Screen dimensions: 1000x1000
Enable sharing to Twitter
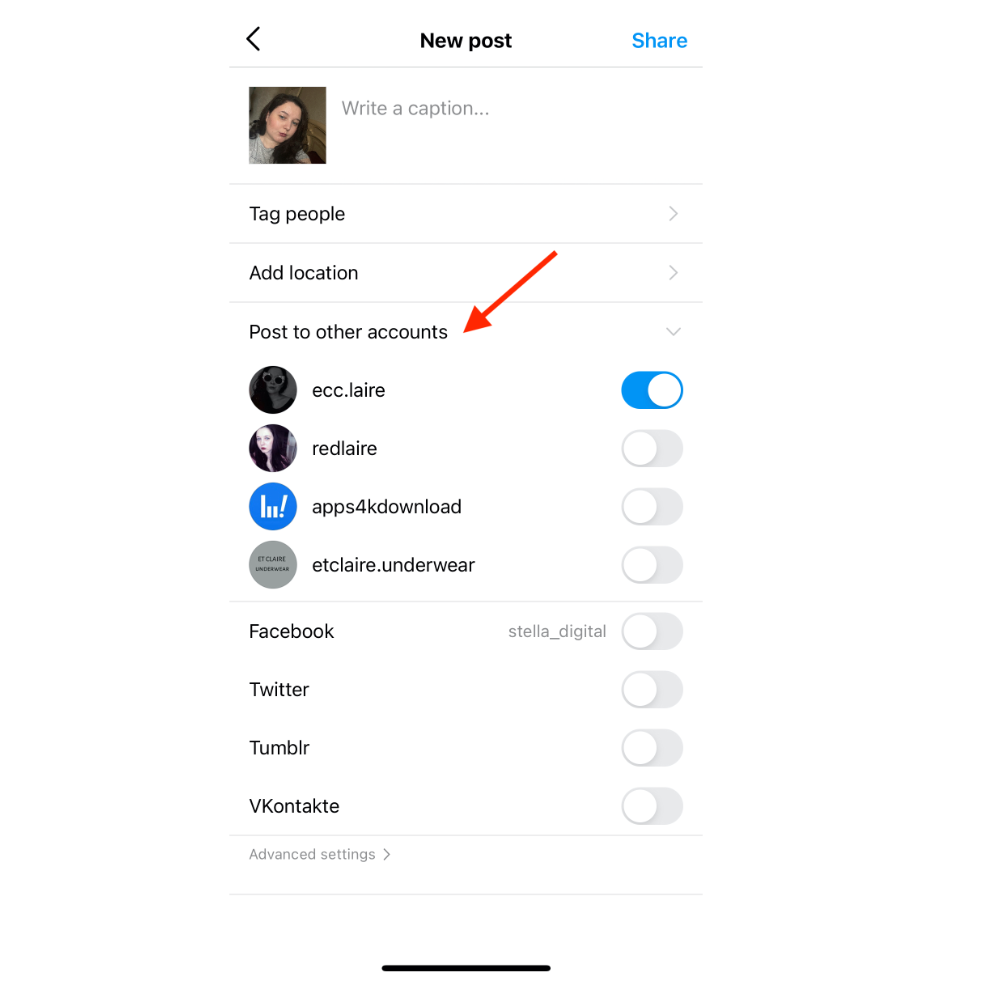(652, 689)
